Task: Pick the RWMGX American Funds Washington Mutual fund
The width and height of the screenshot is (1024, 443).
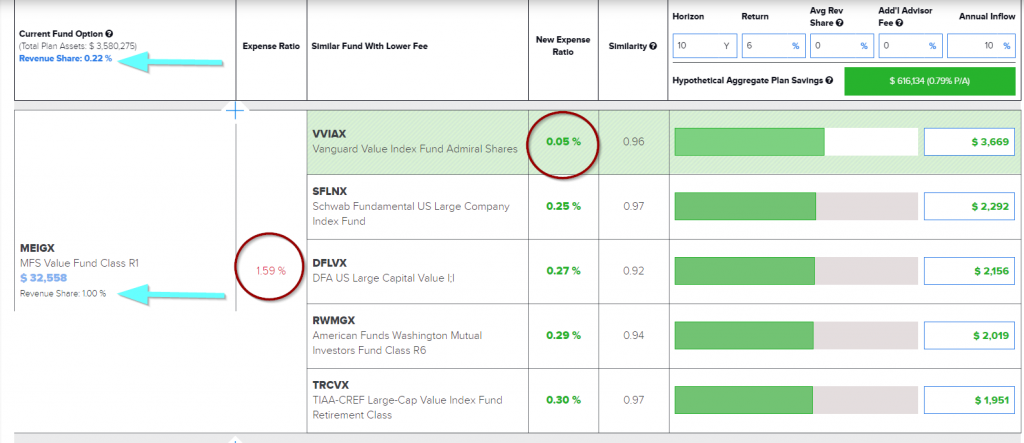Action: [x=416, y=335]
